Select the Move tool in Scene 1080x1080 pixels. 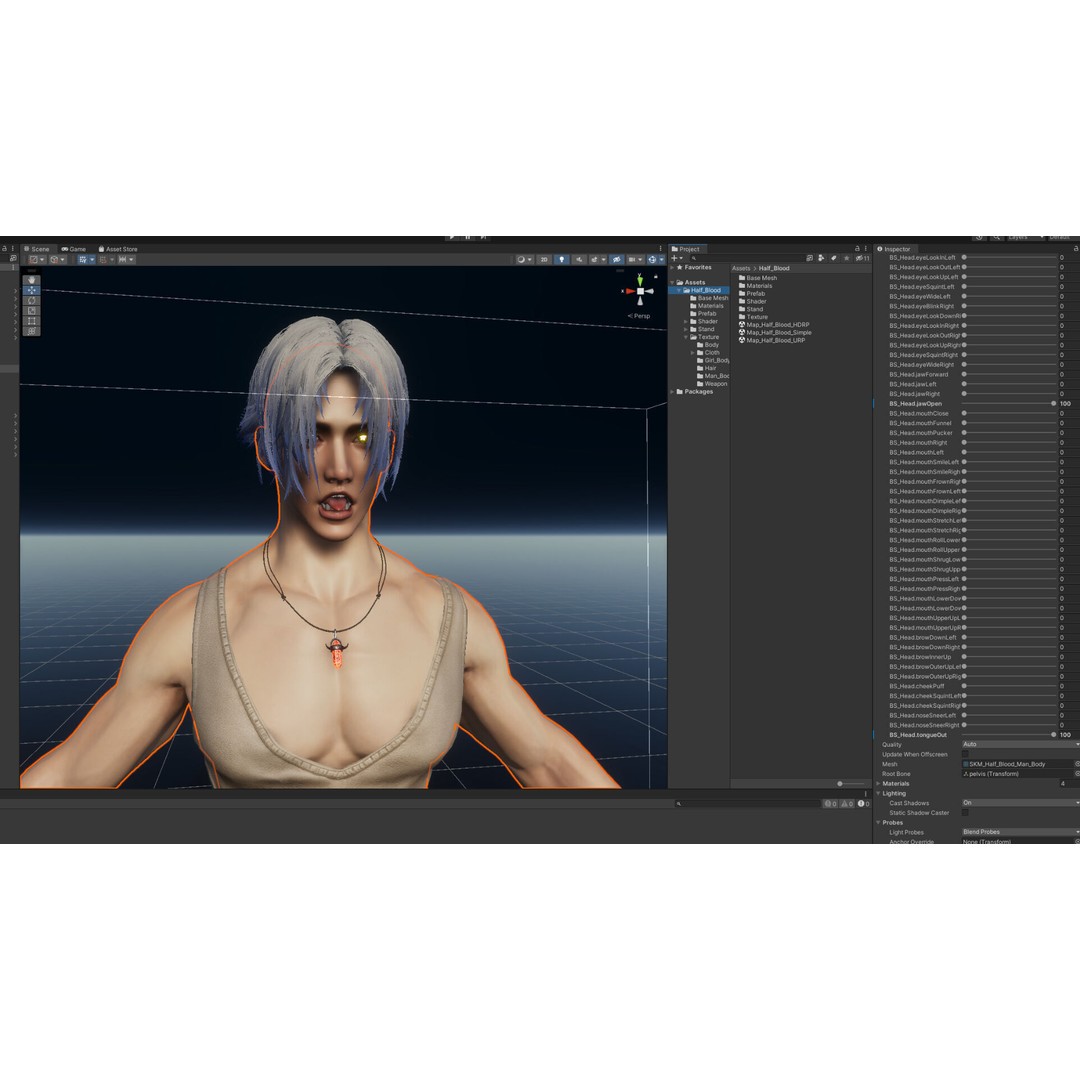pos(32,291)
